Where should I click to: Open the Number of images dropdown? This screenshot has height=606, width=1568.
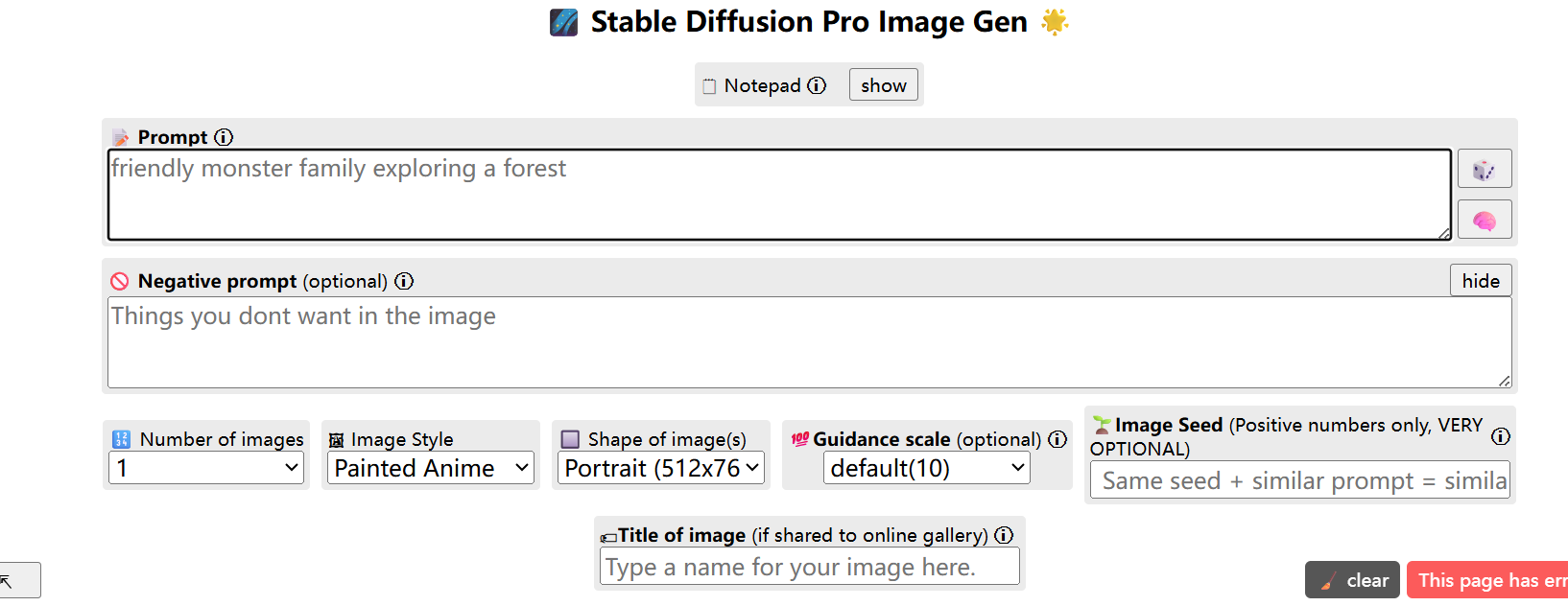[x=206, y=468]
